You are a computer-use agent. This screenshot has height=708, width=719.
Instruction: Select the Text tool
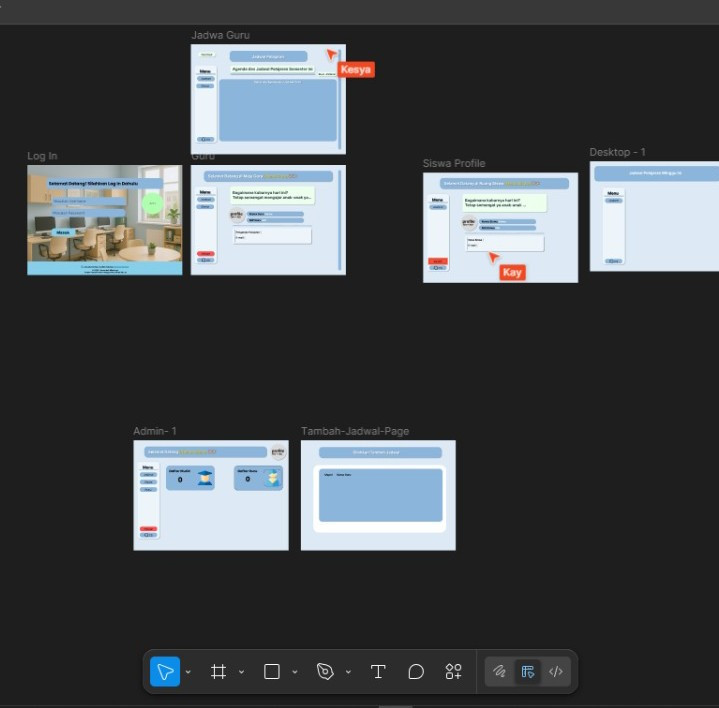(x=378, y=672)
